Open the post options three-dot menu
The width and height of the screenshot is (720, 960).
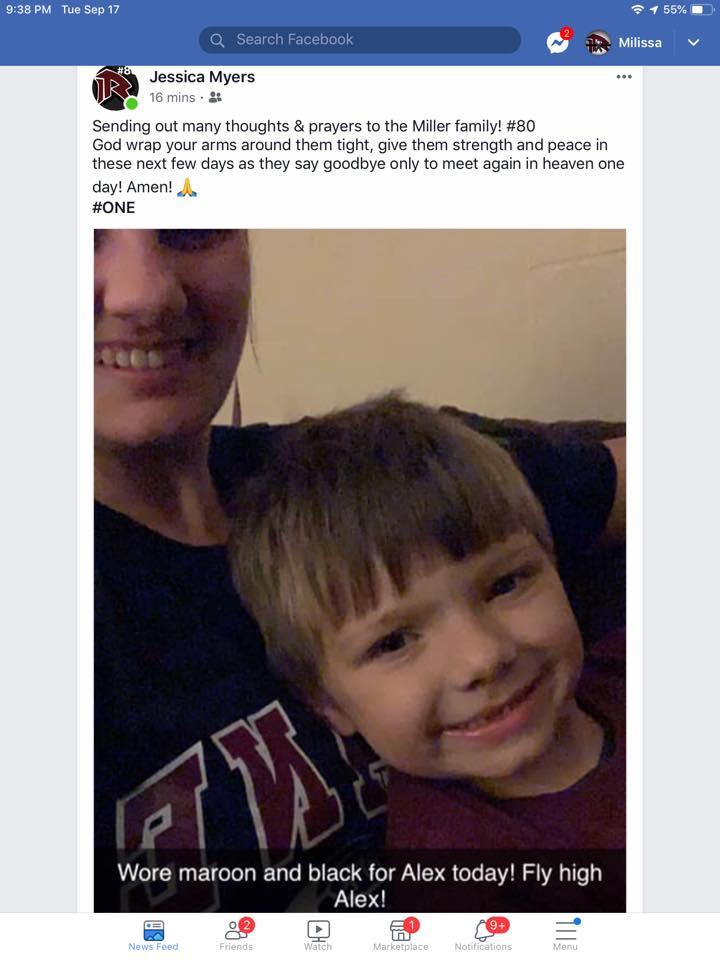point(624,77)
